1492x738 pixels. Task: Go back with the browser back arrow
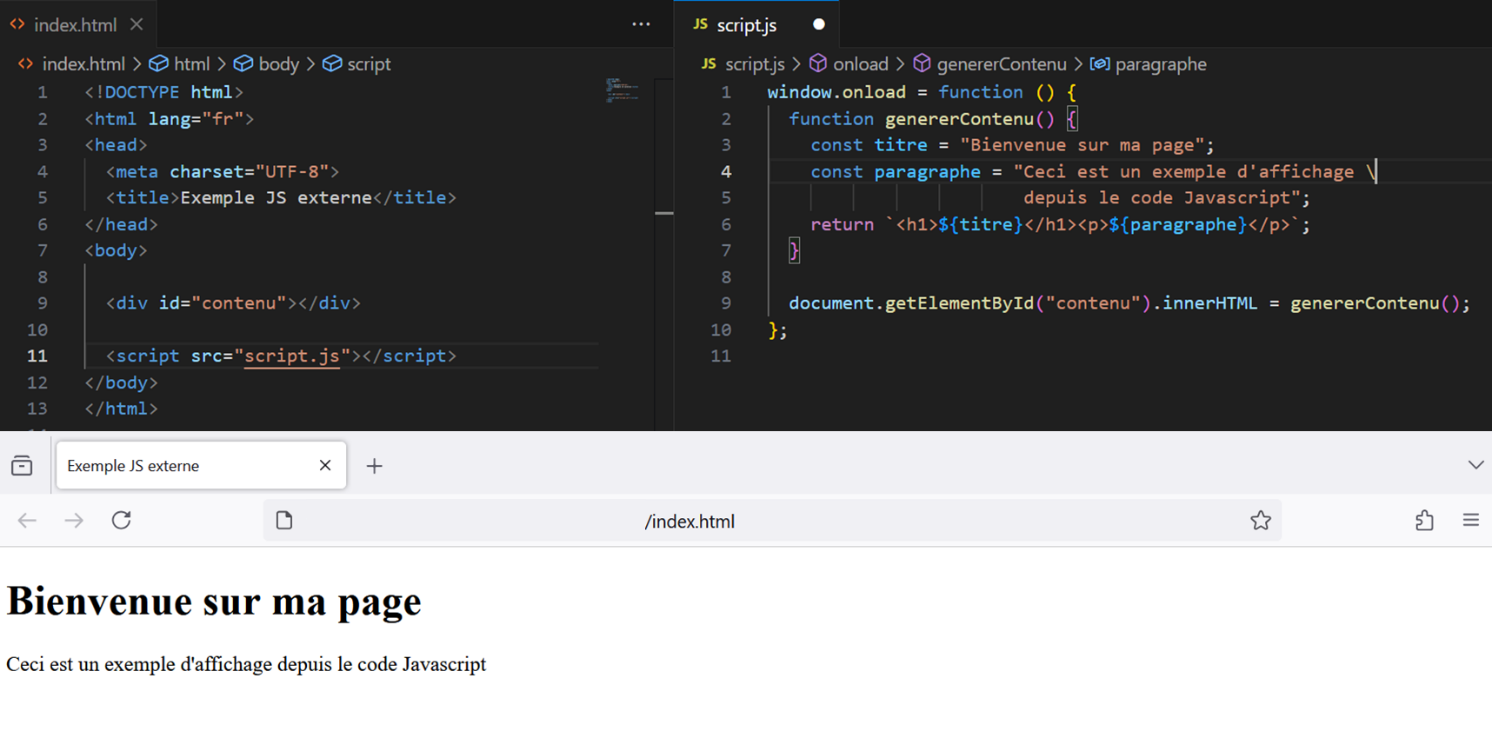click(x=27, y=520)
